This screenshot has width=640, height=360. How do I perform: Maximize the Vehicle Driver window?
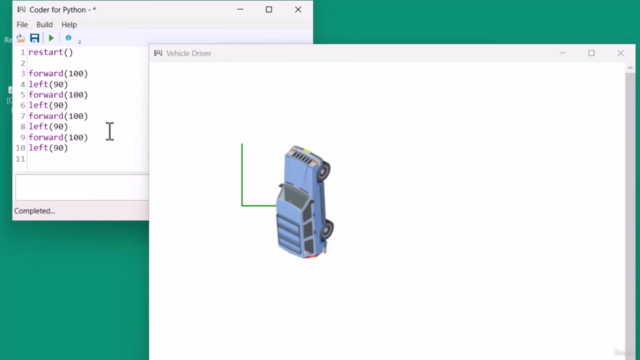coord(591,53)
